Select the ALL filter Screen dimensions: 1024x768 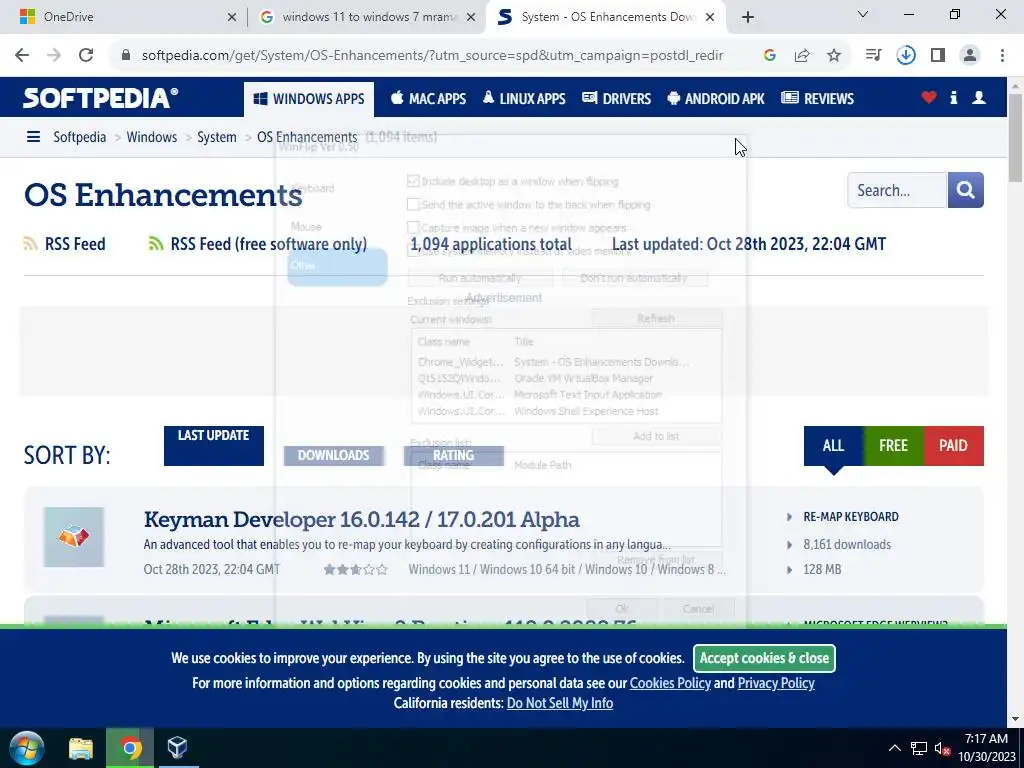(x=833, y=446)
